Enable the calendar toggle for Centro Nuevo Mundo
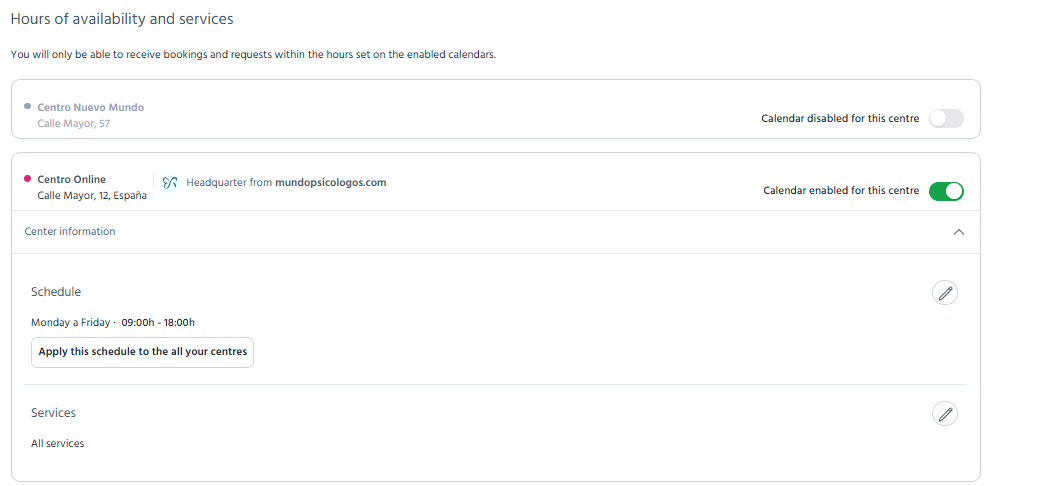 pyautogui.click(x=946, y=119)
